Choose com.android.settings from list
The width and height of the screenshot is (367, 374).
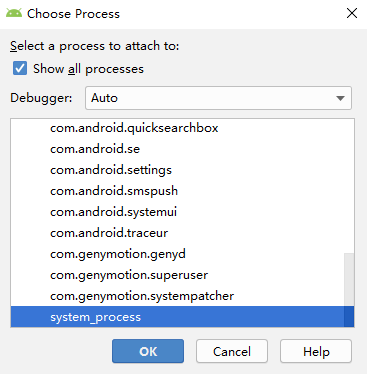[182, 170]
